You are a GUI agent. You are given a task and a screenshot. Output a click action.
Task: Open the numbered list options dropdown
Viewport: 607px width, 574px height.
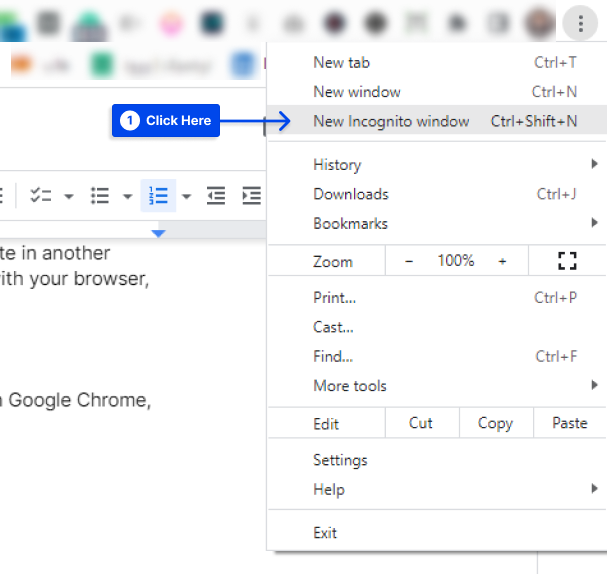(x=186, y=196)
